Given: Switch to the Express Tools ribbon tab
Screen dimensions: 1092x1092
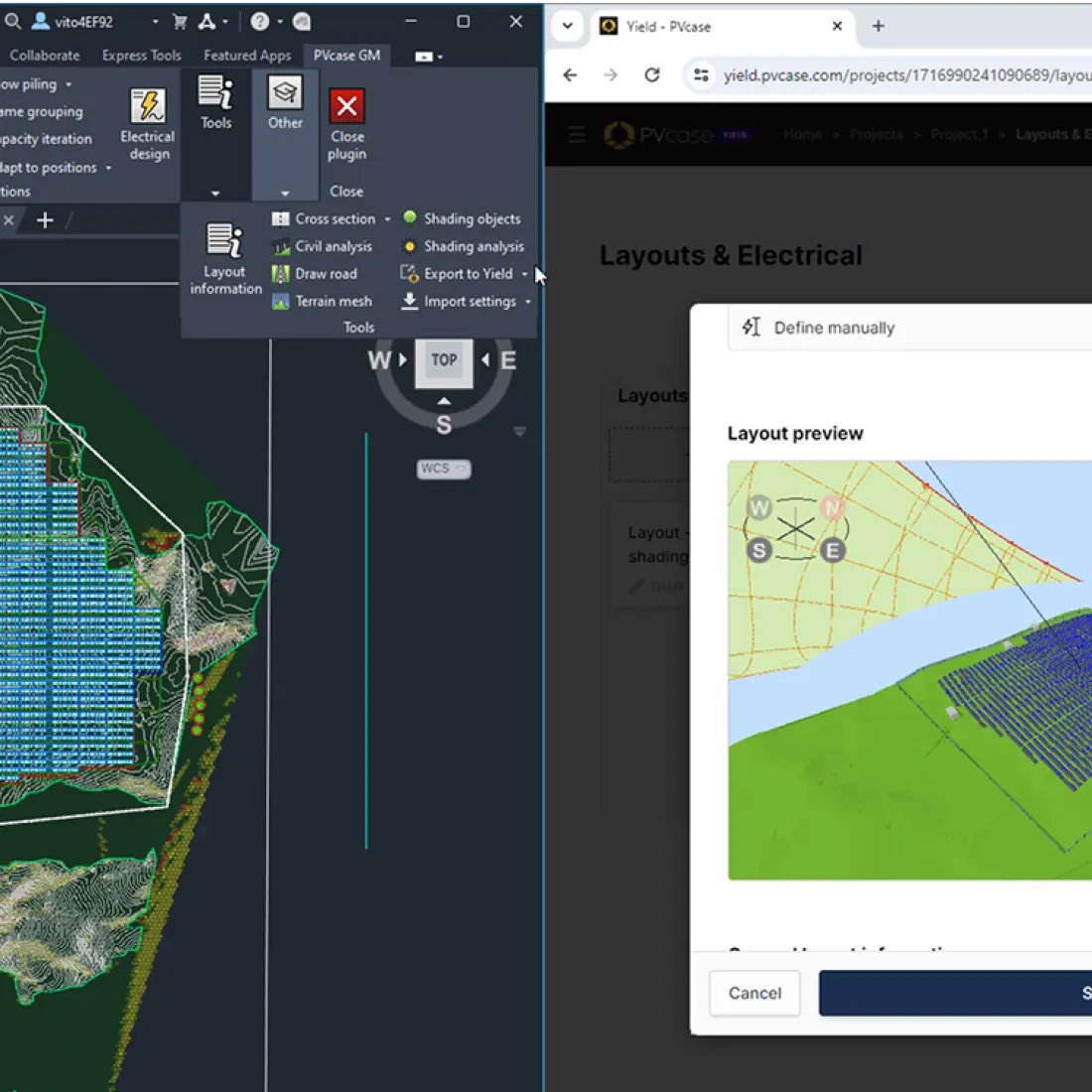Looking at the screenshot, I should click(x=141, y=55).
